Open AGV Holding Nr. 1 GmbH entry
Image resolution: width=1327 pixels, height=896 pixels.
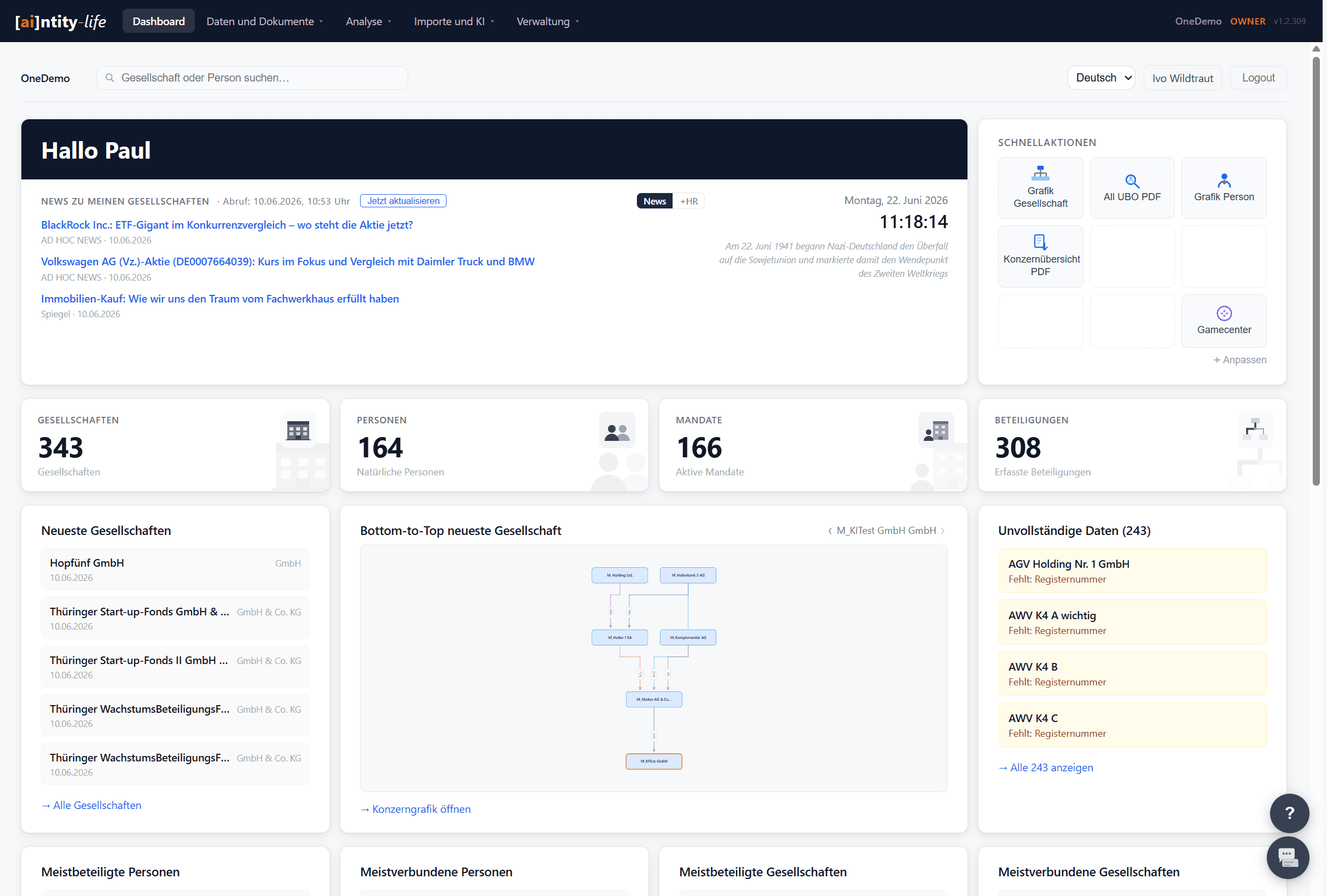coord(1132,571)
